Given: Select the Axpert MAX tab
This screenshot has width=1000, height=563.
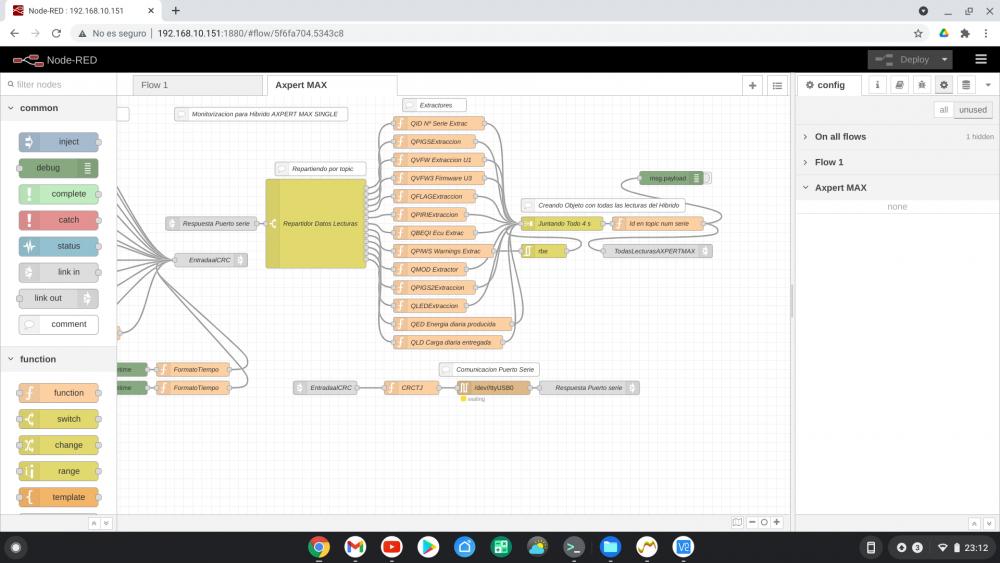Looking at the screenshot, I should click(x=332, y=85).
